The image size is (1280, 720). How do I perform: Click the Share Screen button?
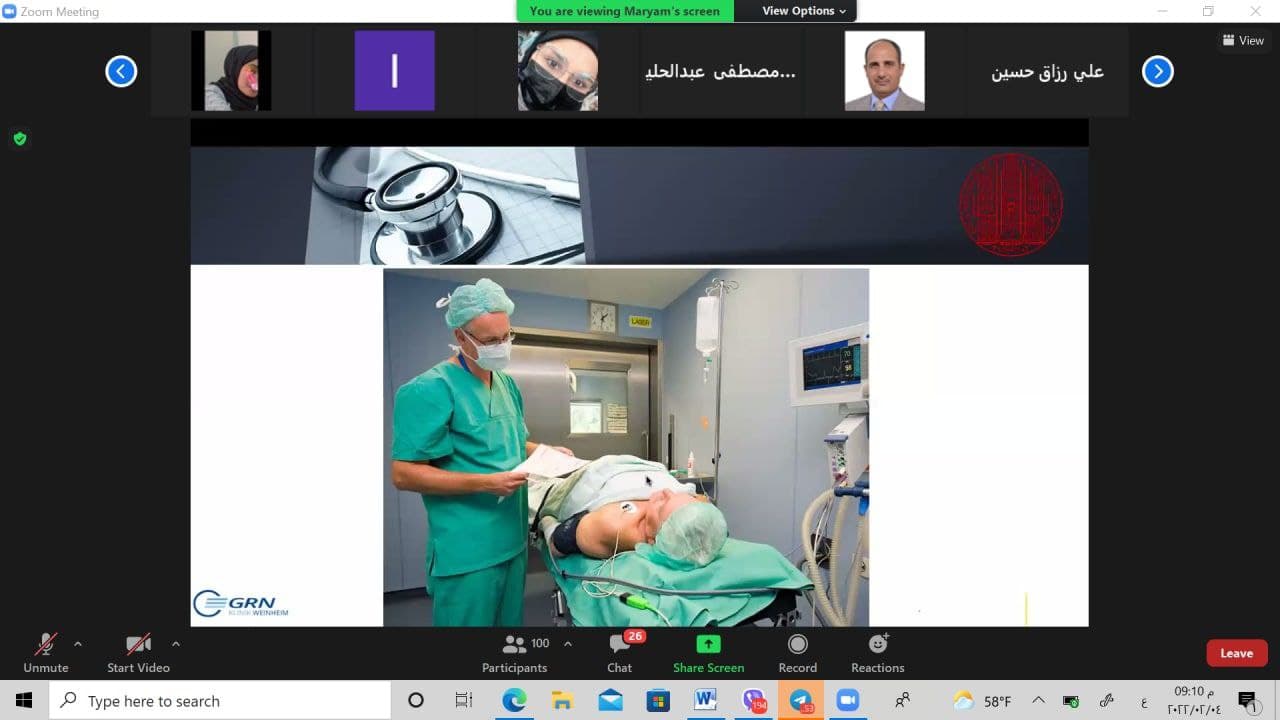[708, 653]
